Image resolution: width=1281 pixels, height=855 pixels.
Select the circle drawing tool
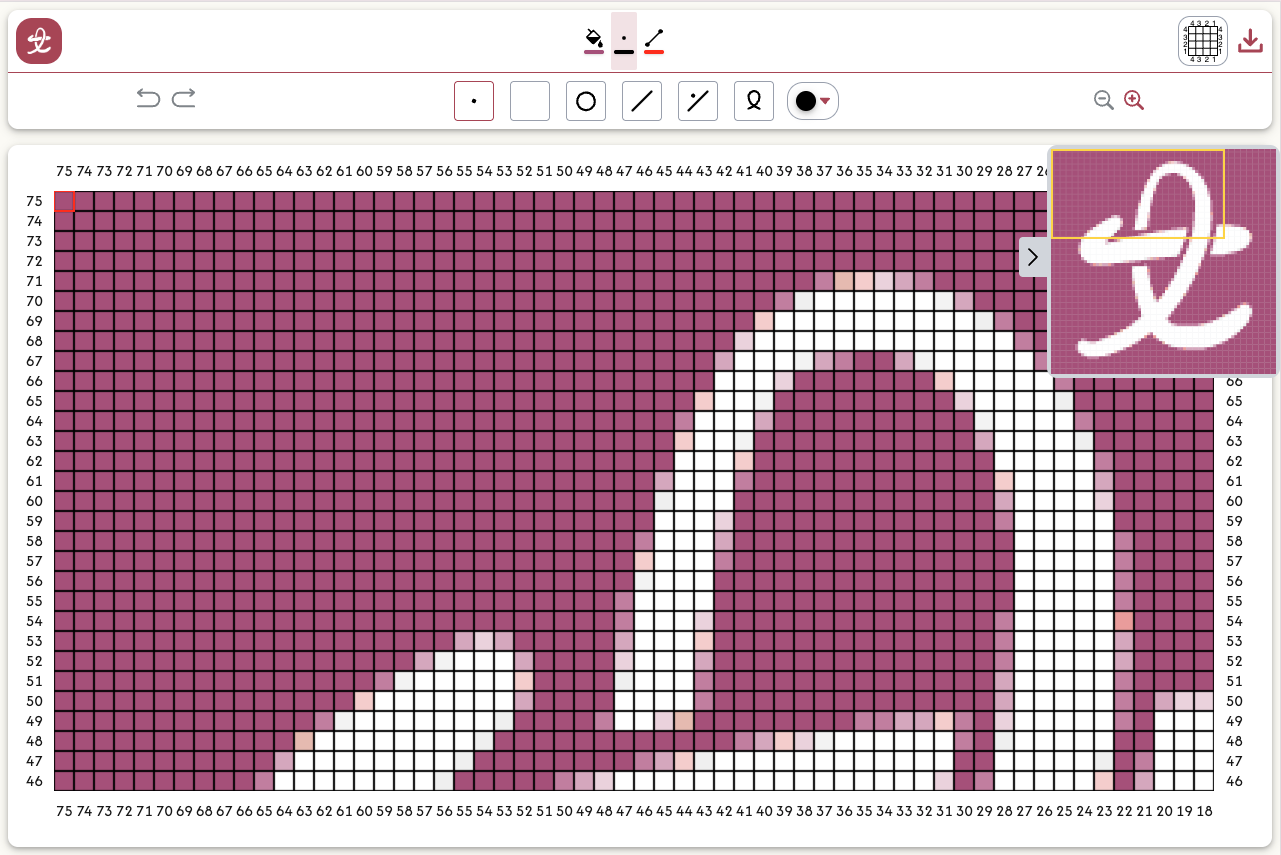coord(585,100)
